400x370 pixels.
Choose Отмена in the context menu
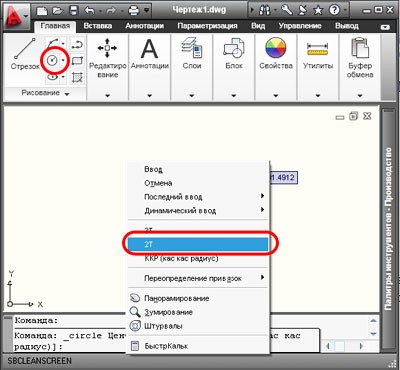tap(198, 183)
